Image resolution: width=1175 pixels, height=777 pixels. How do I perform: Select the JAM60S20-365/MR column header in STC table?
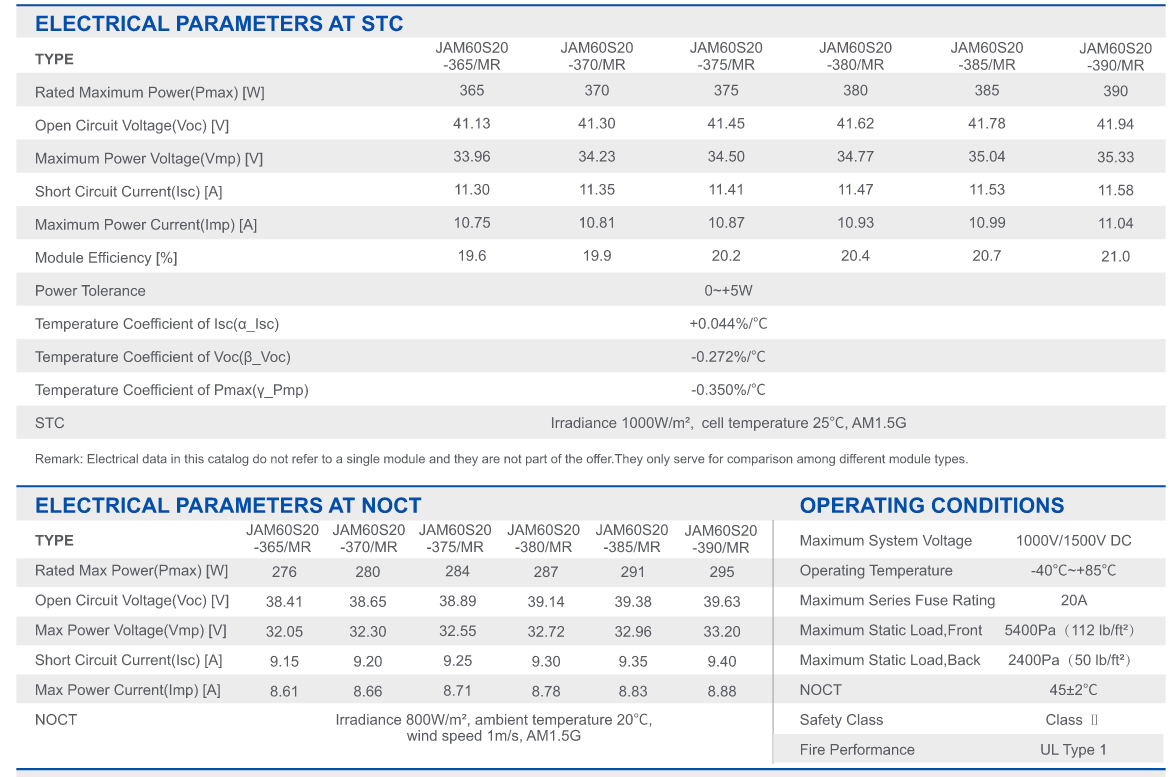tap(471, 56)
